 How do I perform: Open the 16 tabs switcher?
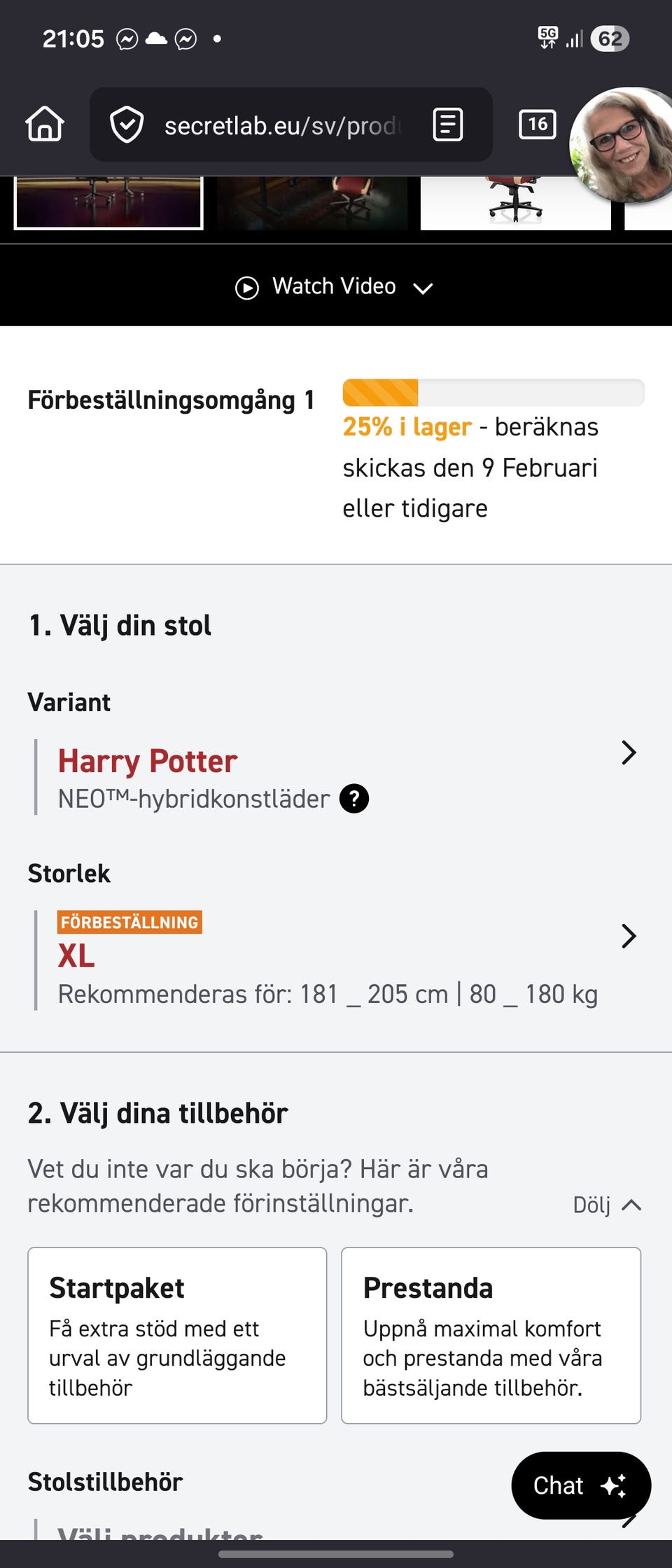tap(537, 125)
